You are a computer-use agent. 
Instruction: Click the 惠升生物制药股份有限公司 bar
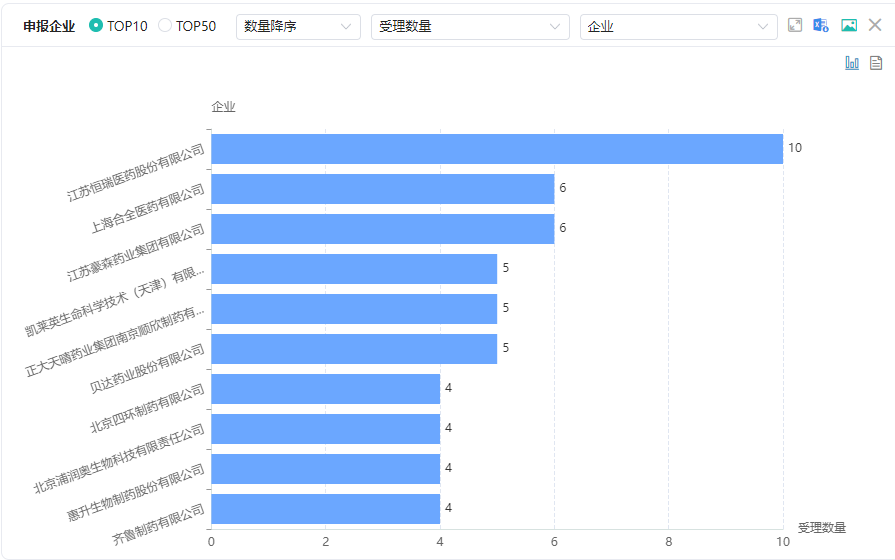click(x=325, y=469)
